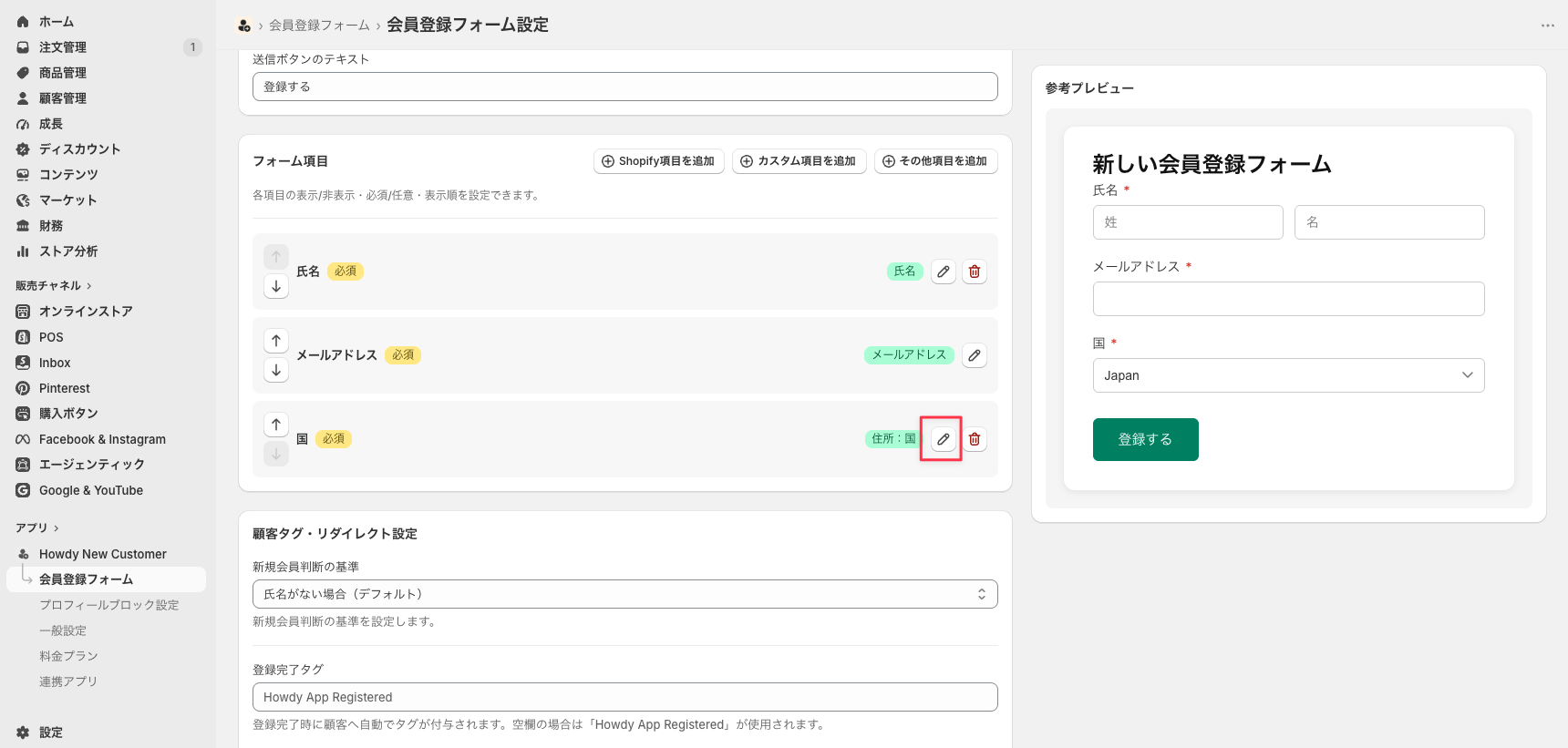Screen dimensions: 1568x748
Task: Move 国 field up
Action: click(276, 425)
